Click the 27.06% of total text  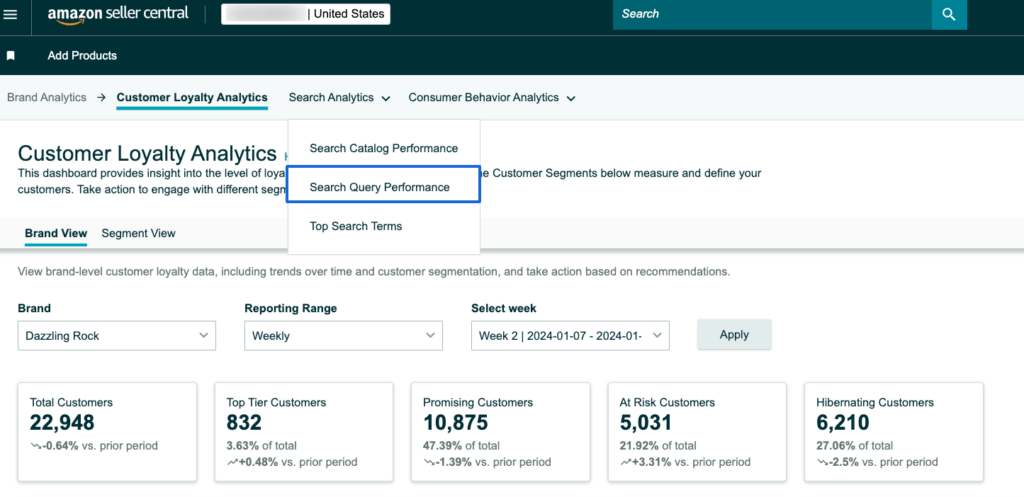tap(854, 446)
